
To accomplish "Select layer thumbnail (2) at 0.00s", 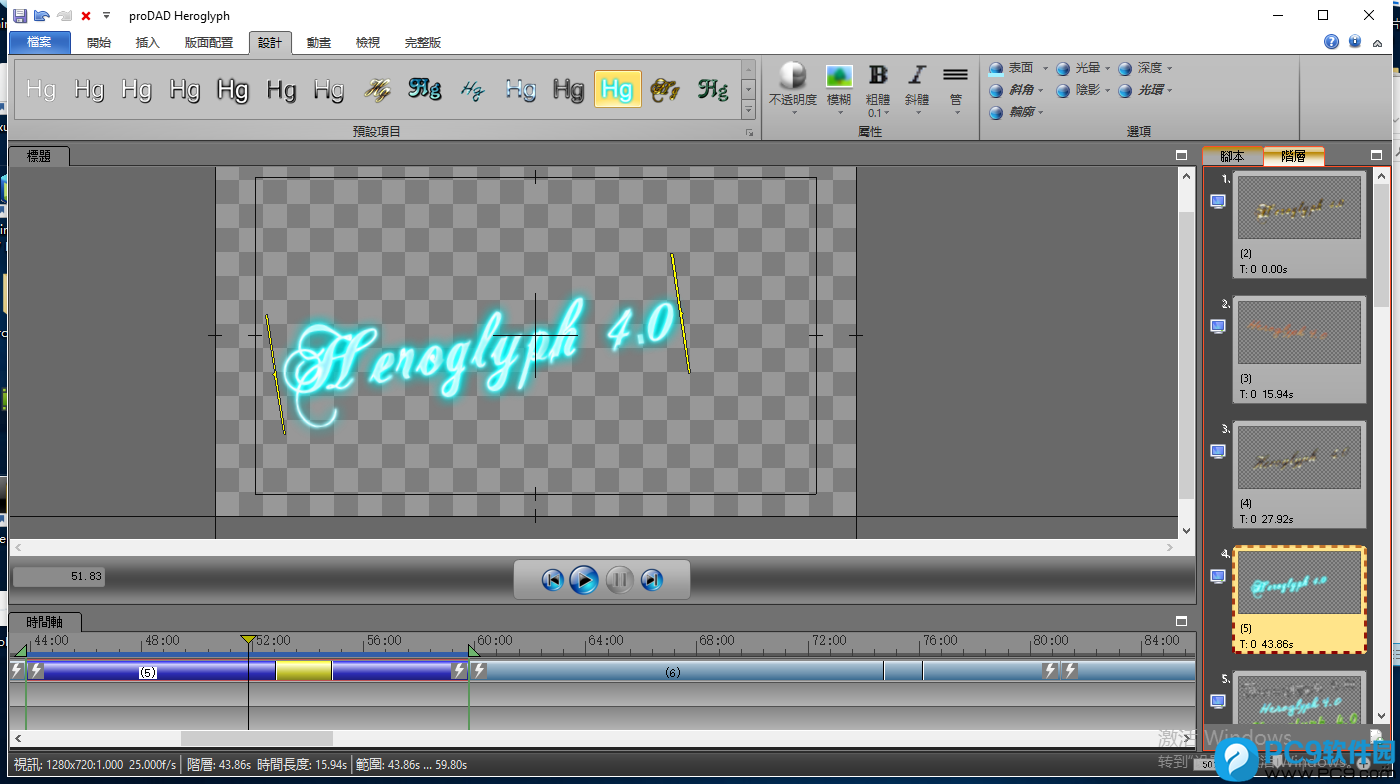I will (x=1299, y=224).
